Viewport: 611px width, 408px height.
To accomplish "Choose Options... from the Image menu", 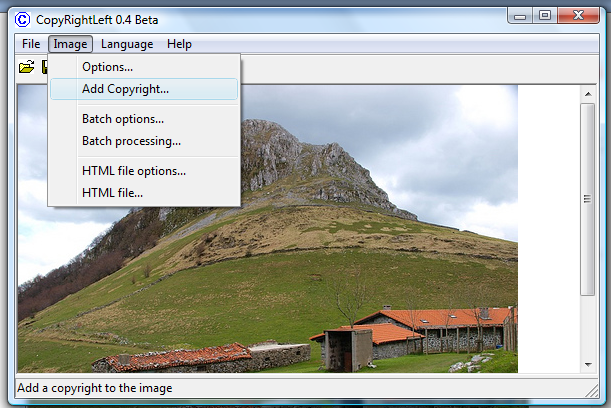I will (x=144, y=67).
